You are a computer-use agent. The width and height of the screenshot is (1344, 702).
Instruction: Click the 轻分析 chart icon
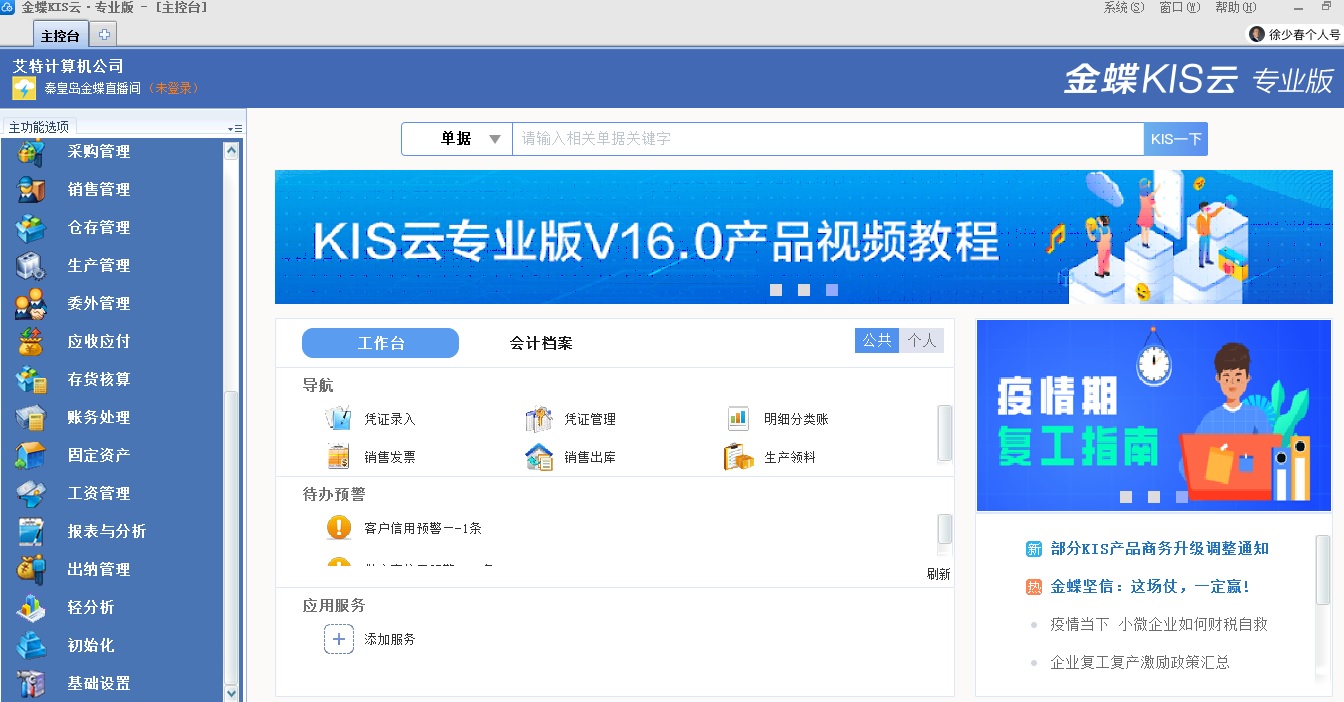pos(30,608)
